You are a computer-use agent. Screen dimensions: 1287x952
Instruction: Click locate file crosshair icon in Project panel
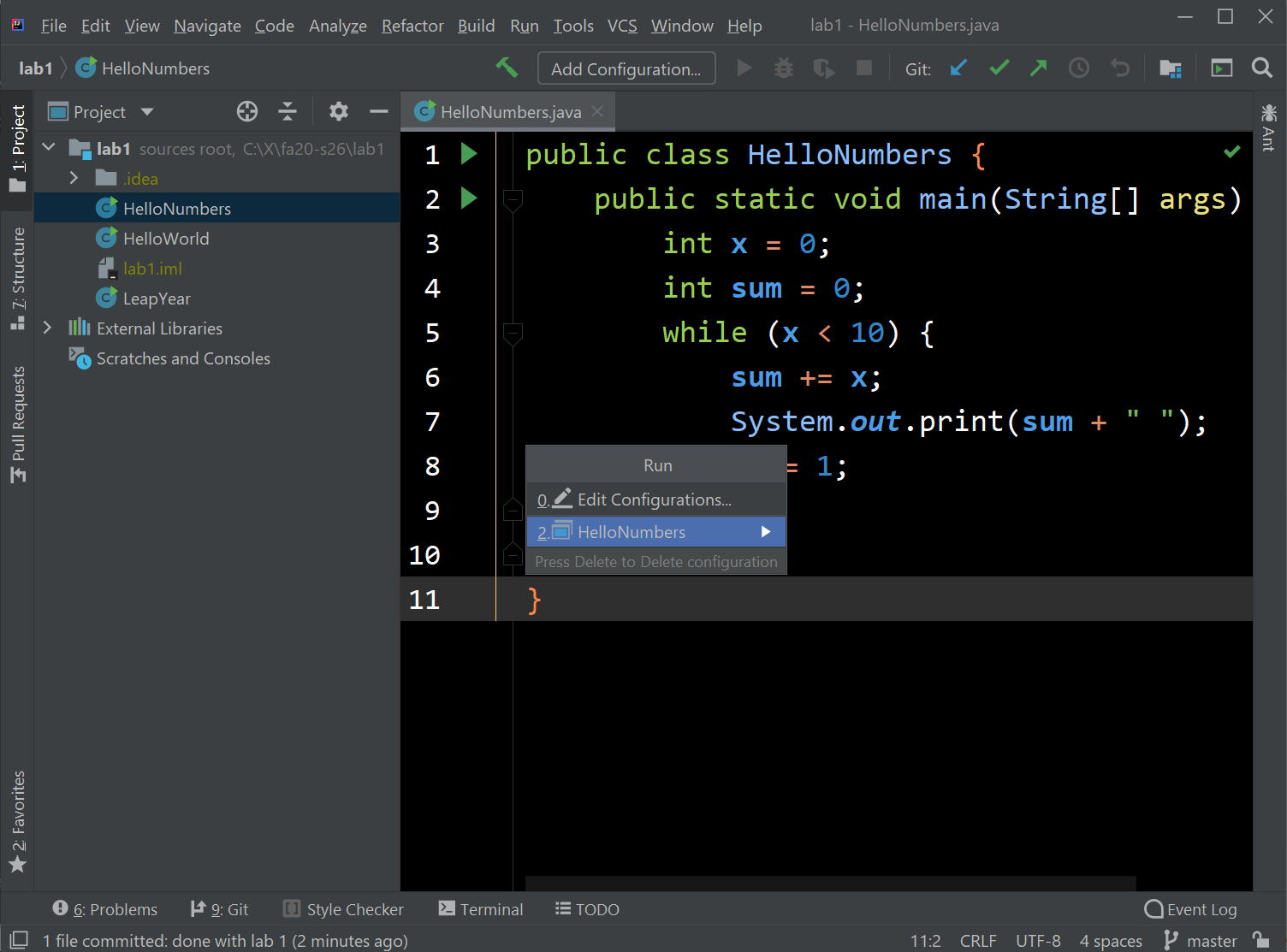point(247,111)
